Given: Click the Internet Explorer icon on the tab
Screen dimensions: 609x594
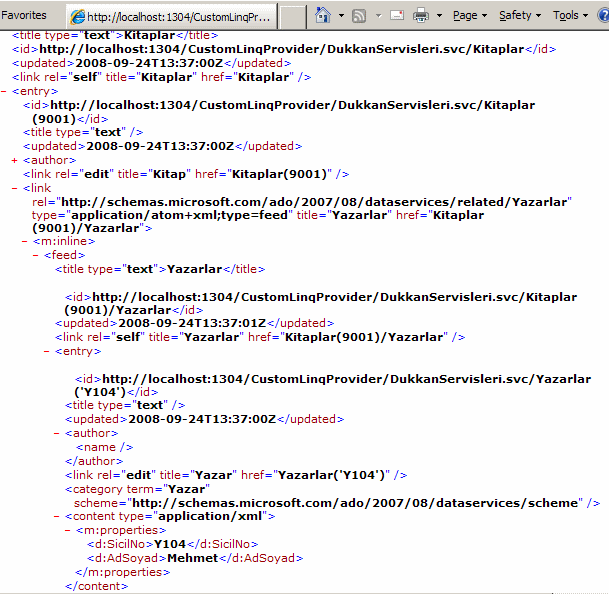Looking at the screenshot, I should point(77,17).
